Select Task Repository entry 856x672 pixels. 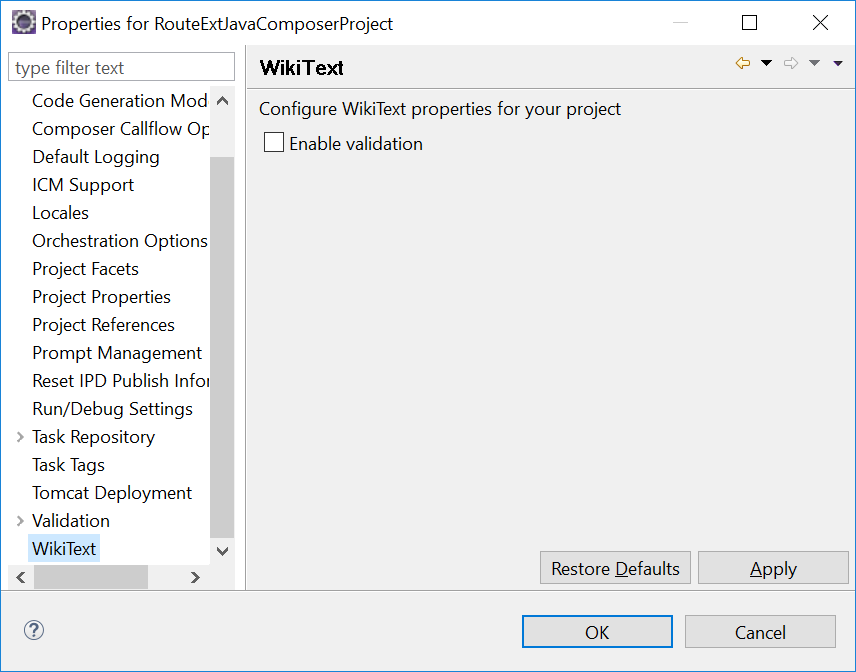click(x=93, y=437)
